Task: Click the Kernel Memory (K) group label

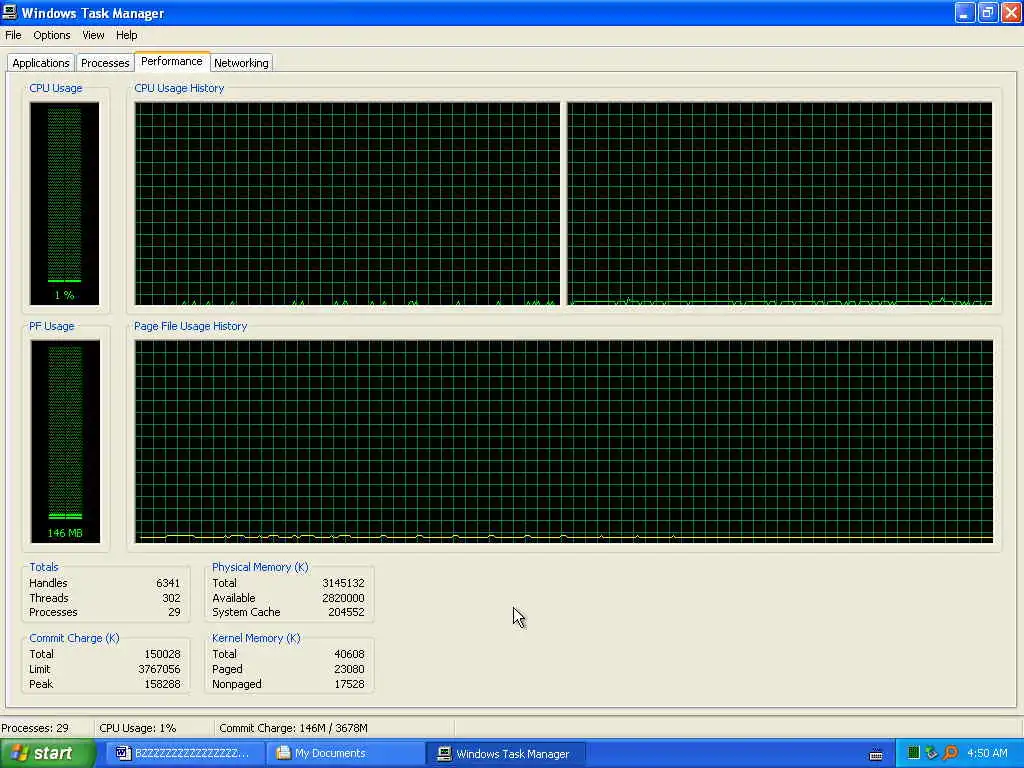Action: (x=256, y=638)
